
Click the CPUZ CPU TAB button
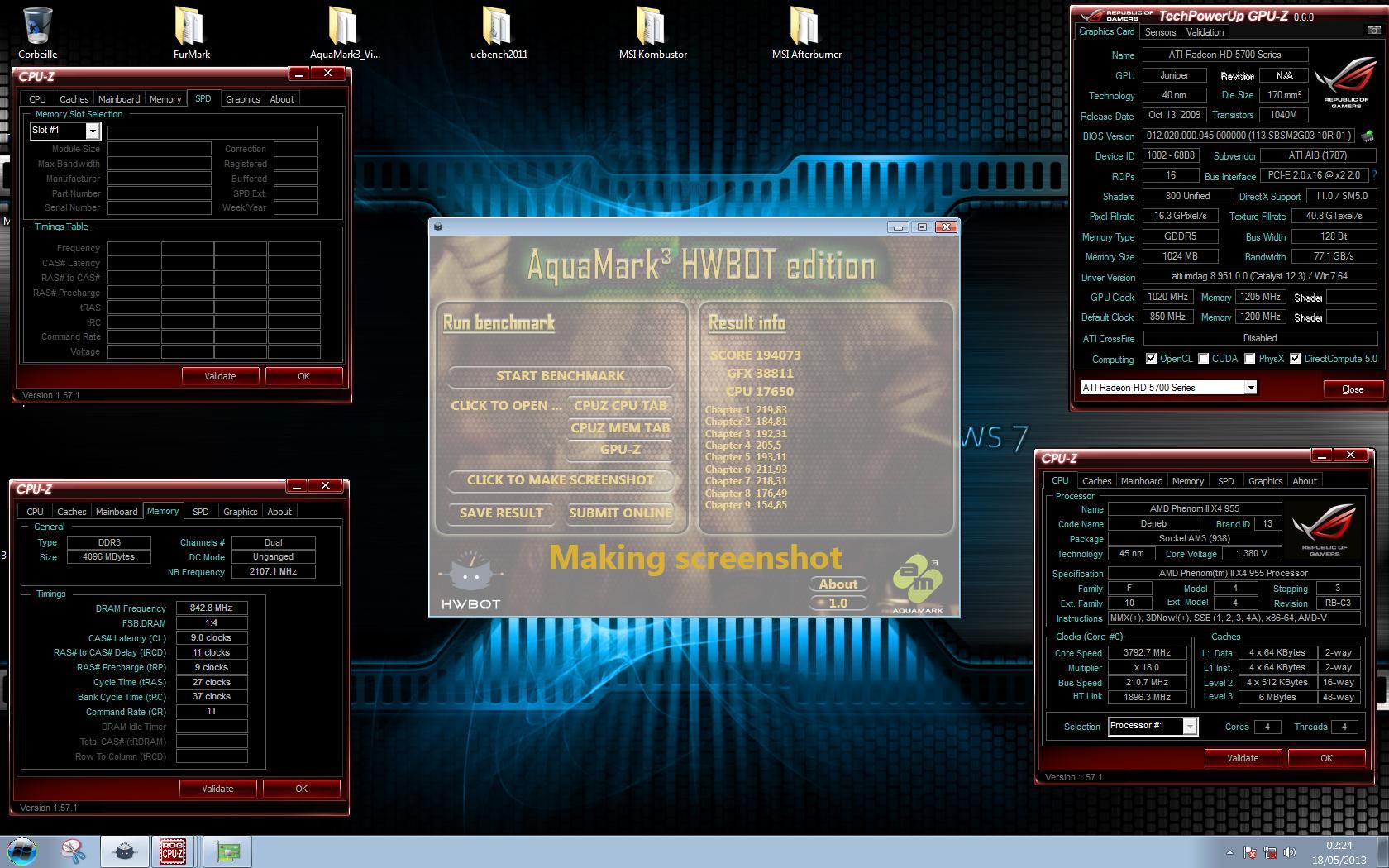pyautogui.click(x=620, y=406)
